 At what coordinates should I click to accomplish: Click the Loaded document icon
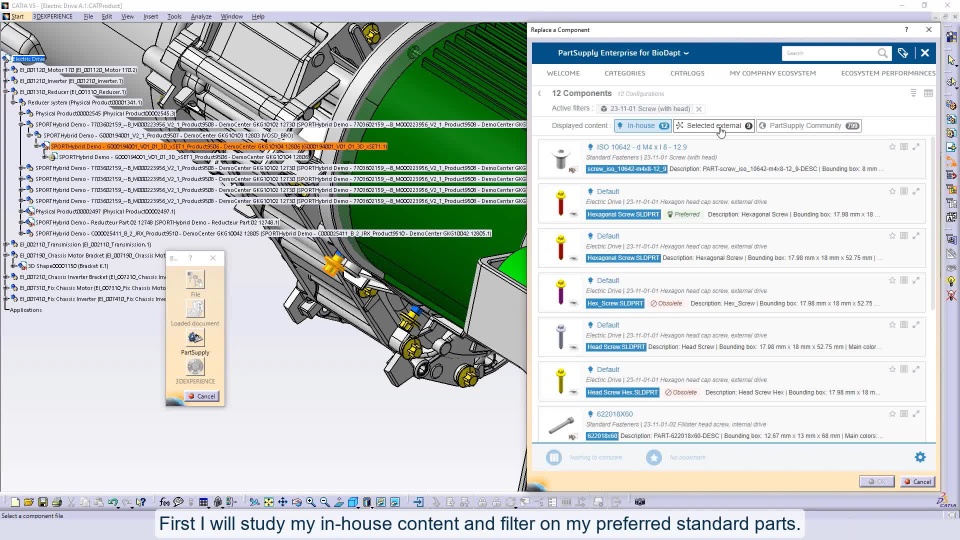point(195,309)
